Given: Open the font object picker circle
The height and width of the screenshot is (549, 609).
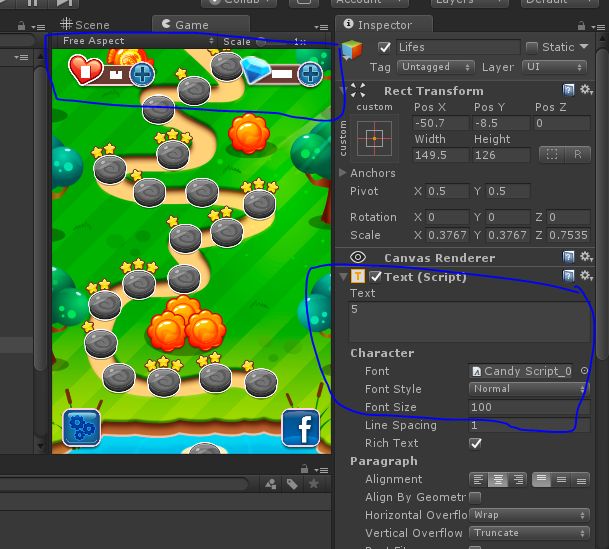Looking at the screenshot, I should click(x=584, y=371).
